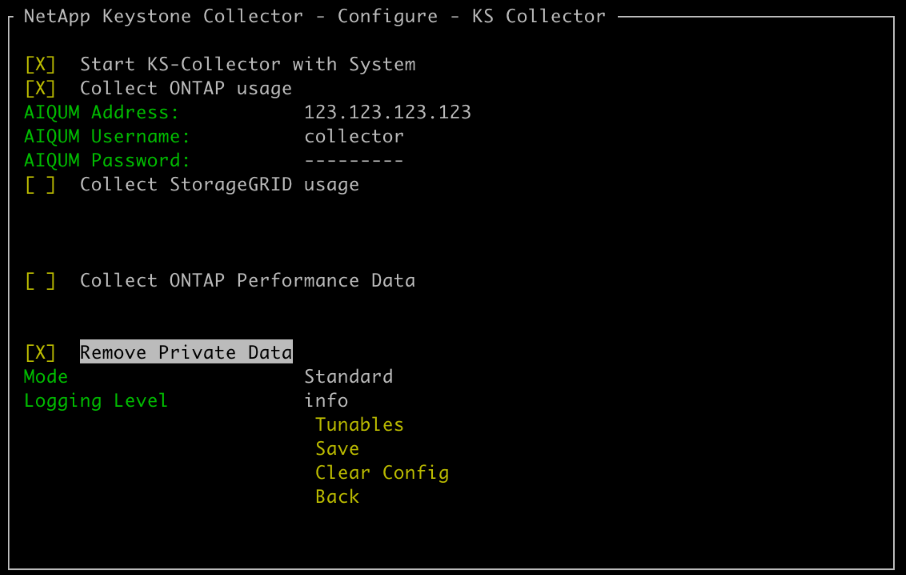The image size is (906, 575).
Task: Change the Mode value Standard
Action: click(x=348, y=377)
